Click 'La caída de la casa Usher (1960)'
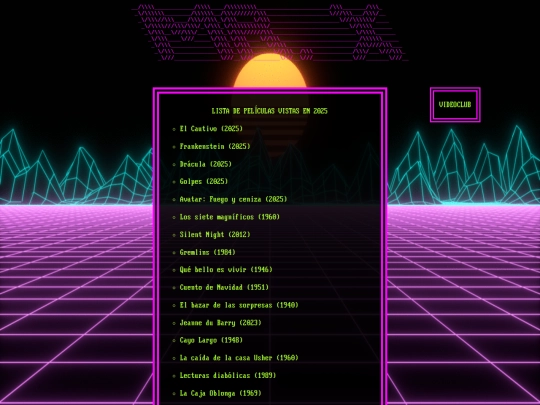Viewport: 540px width, 405px height. (x=239, y=358)
